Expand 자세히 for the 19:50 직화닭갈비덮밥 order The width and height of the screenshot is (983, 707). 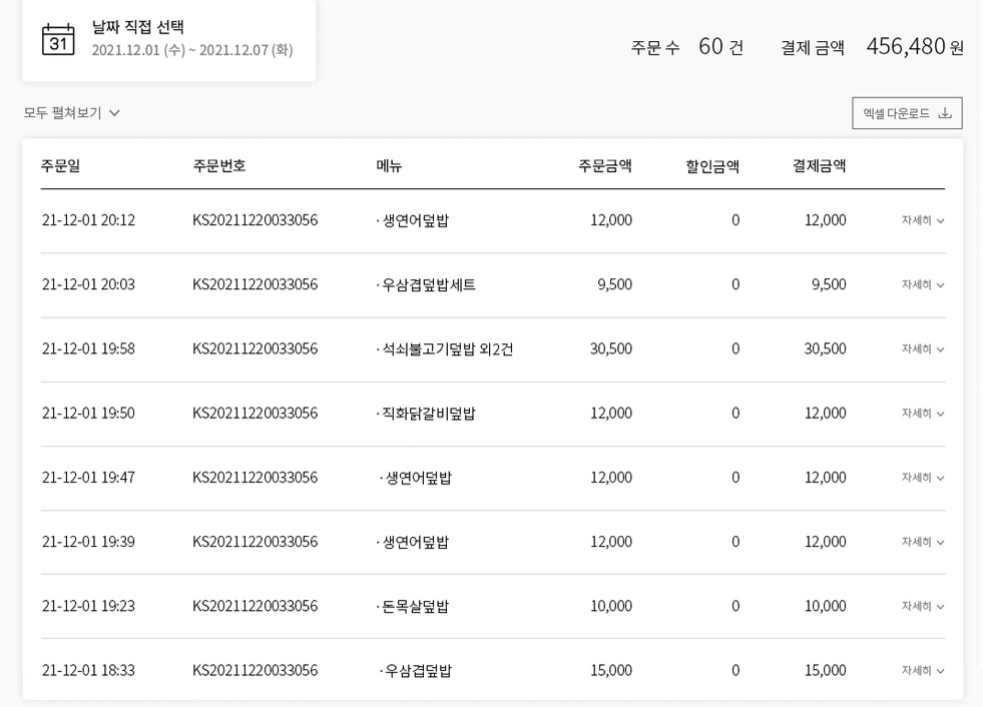pyautogui.click(x=923, y=413)
